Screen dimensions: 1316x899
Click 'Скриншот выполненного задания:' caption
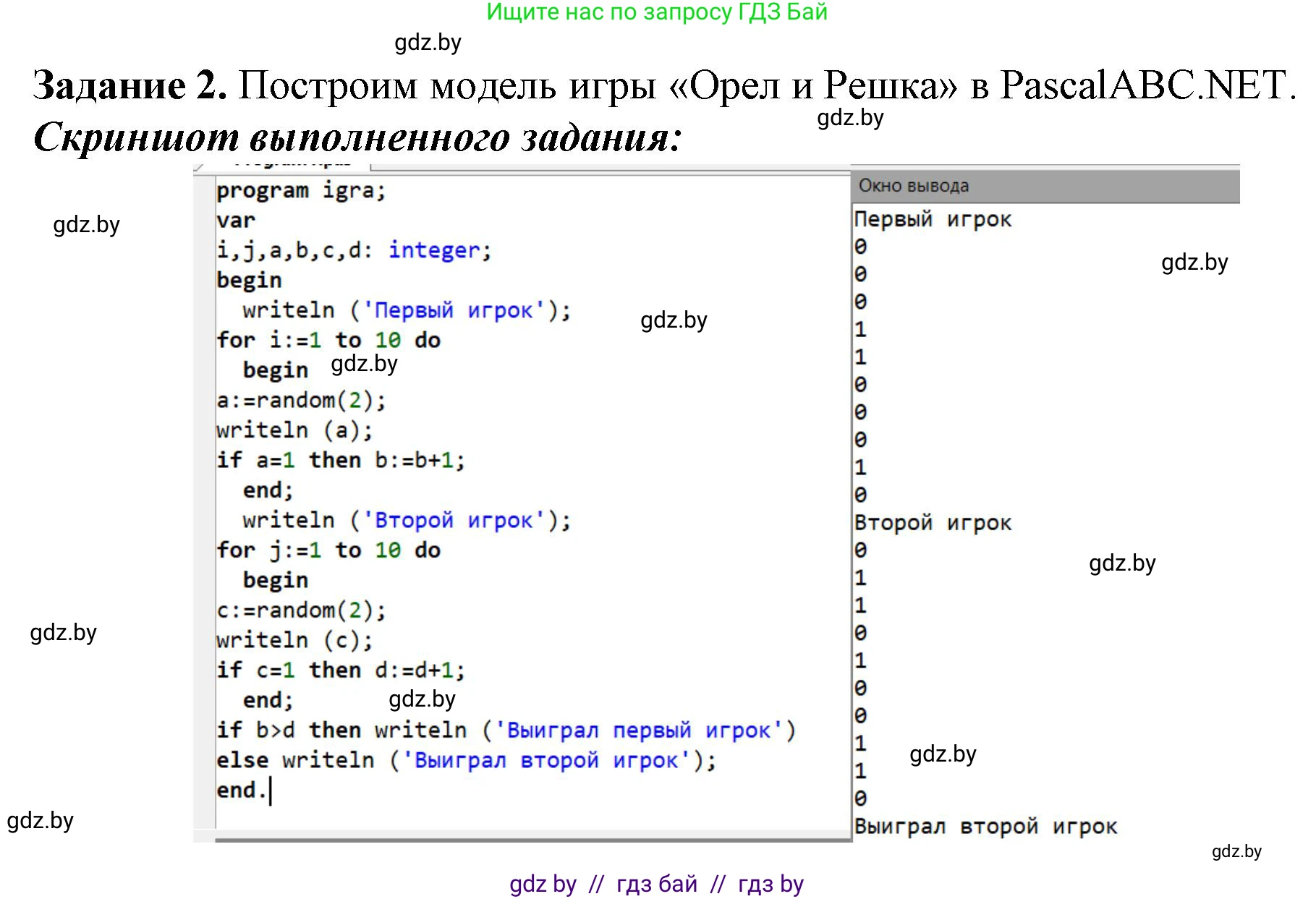357,137
